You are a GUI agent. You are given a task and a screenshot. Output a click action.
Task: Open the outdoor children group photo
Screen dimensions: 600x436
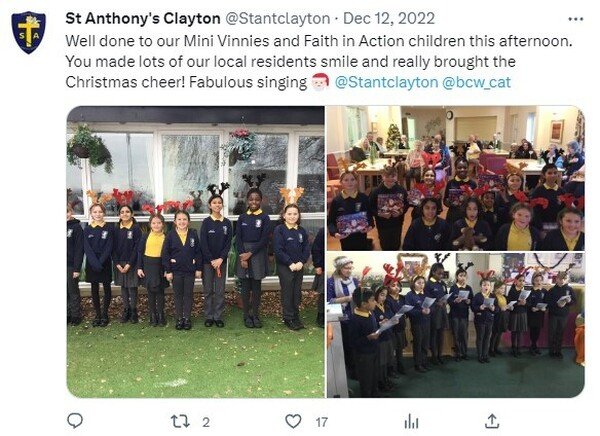[x=196, y=252]
